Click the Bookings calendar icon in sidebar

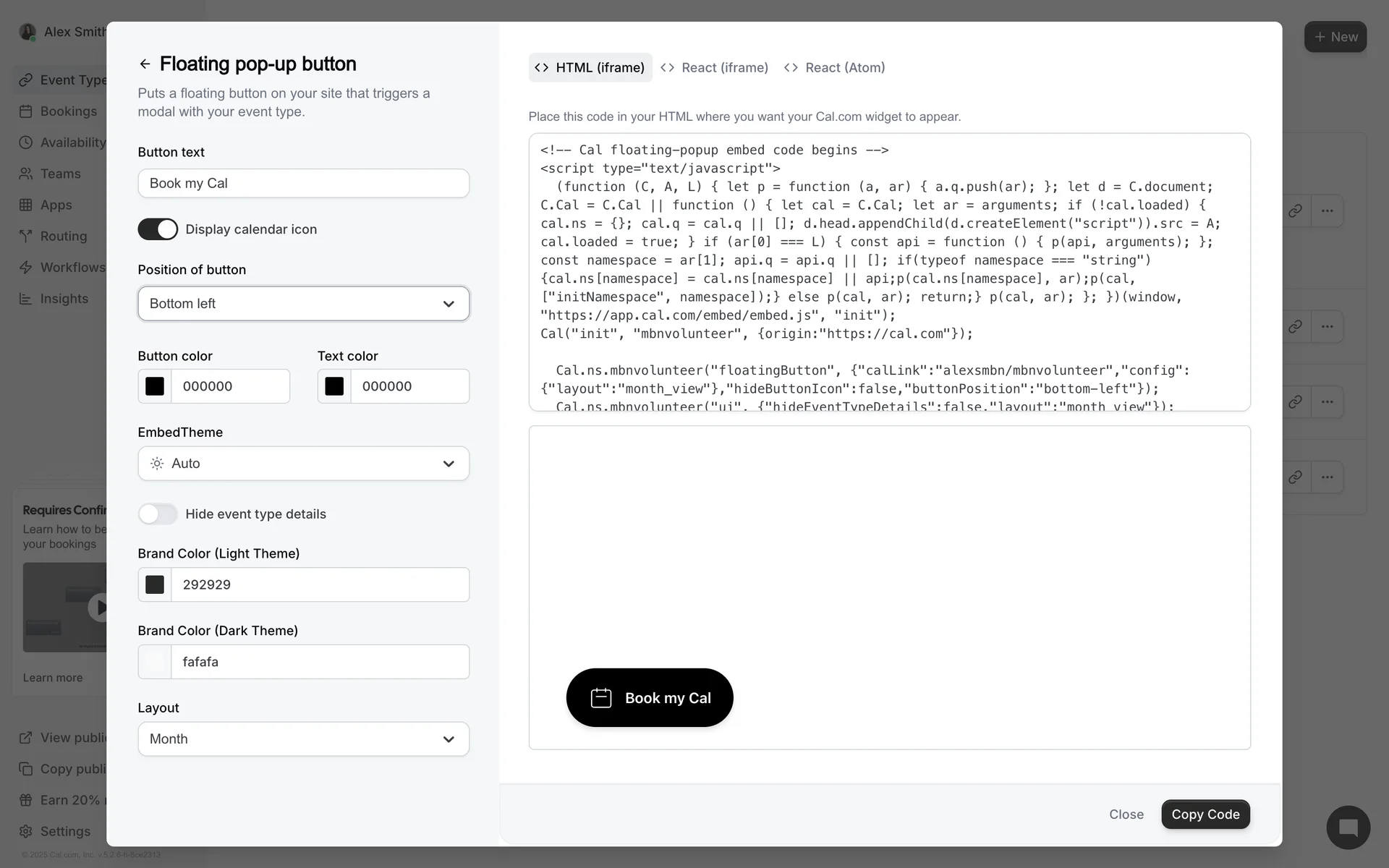click(x=26, y=111)
